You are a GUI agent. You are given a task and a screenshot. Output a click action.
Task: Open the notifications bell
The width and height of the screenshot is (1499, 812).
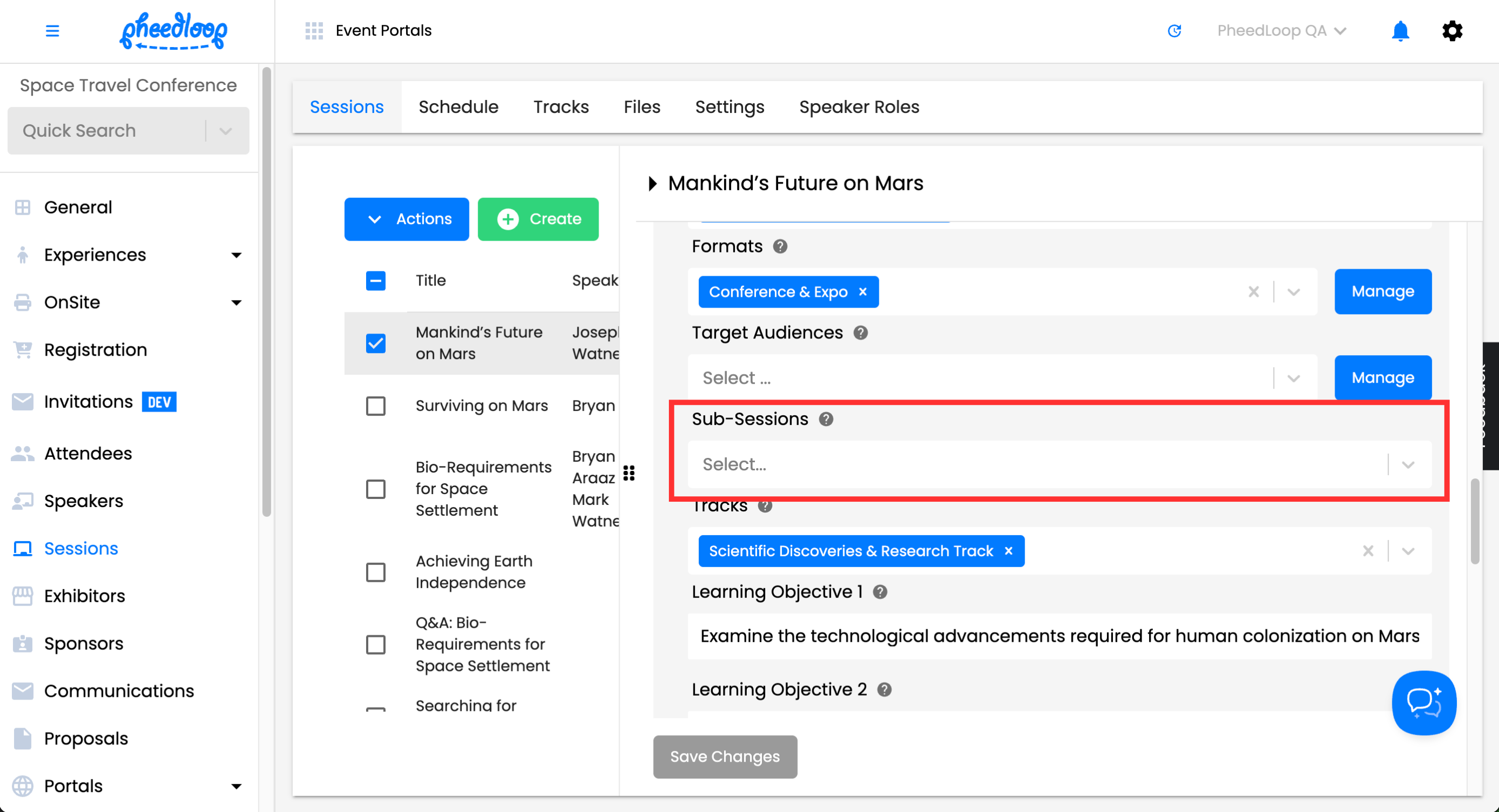(1400, 31)
